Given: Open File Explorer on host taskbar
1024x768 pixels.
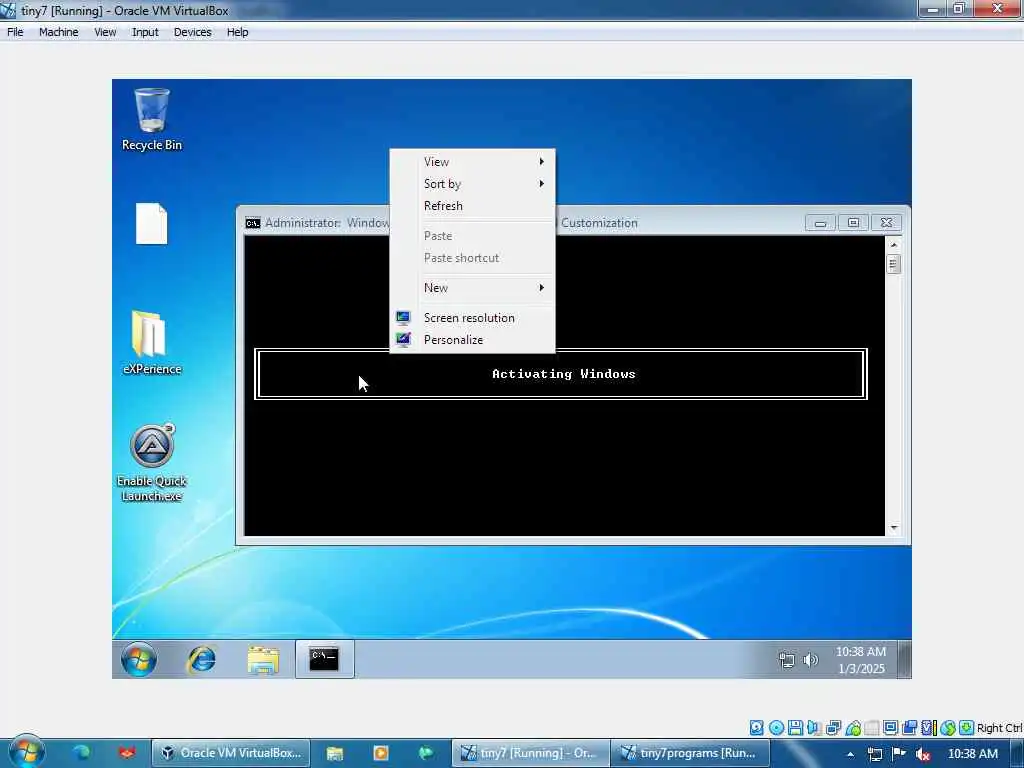Looking at the screenshot, I should click(x=335, y=753).
